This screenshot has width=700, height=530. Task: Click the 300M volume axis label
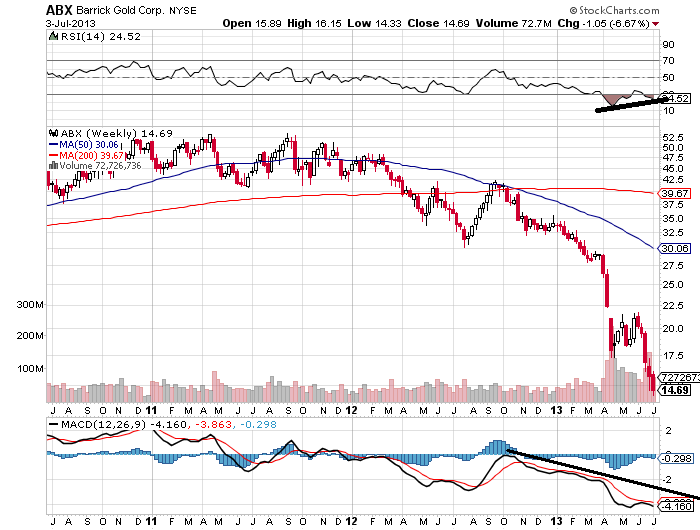30,305
